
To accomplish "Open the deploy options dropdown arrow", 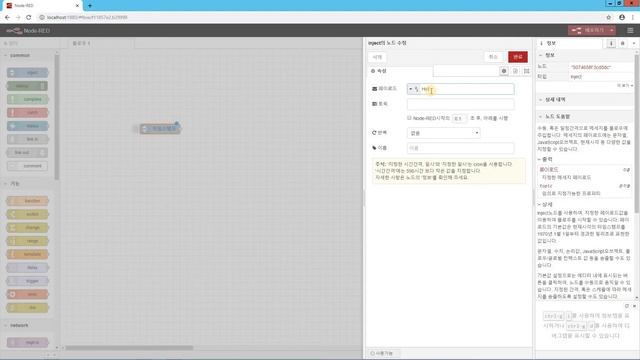I will click(x=611, y=31).
